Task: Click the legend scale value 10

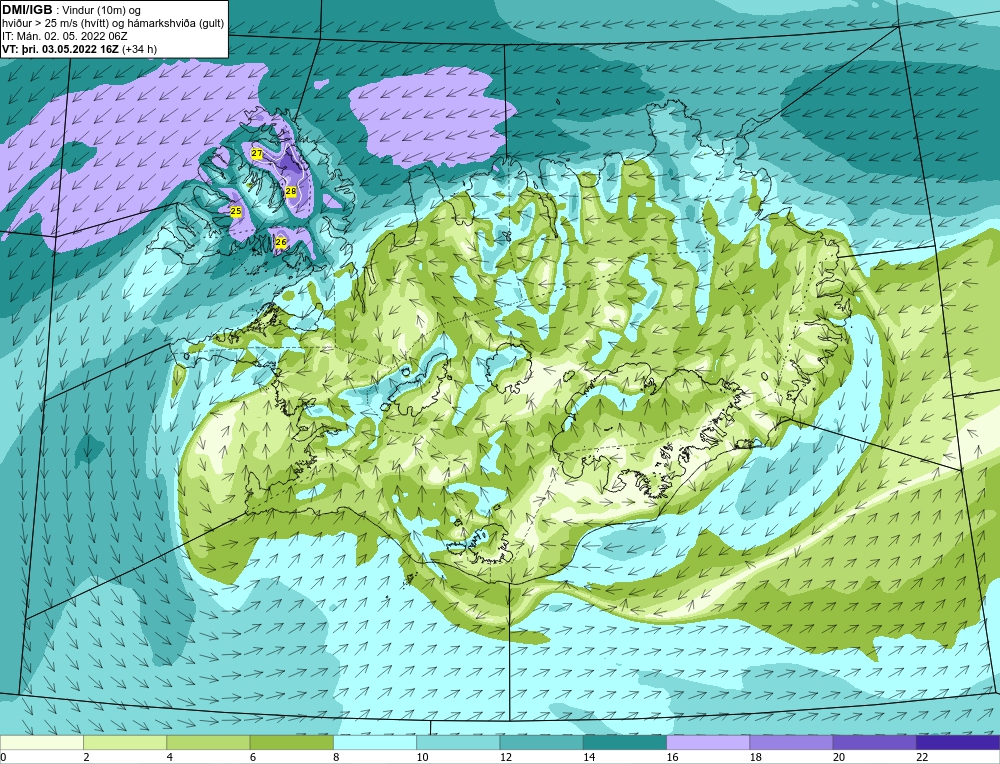Action: click(x=422, y=757)
